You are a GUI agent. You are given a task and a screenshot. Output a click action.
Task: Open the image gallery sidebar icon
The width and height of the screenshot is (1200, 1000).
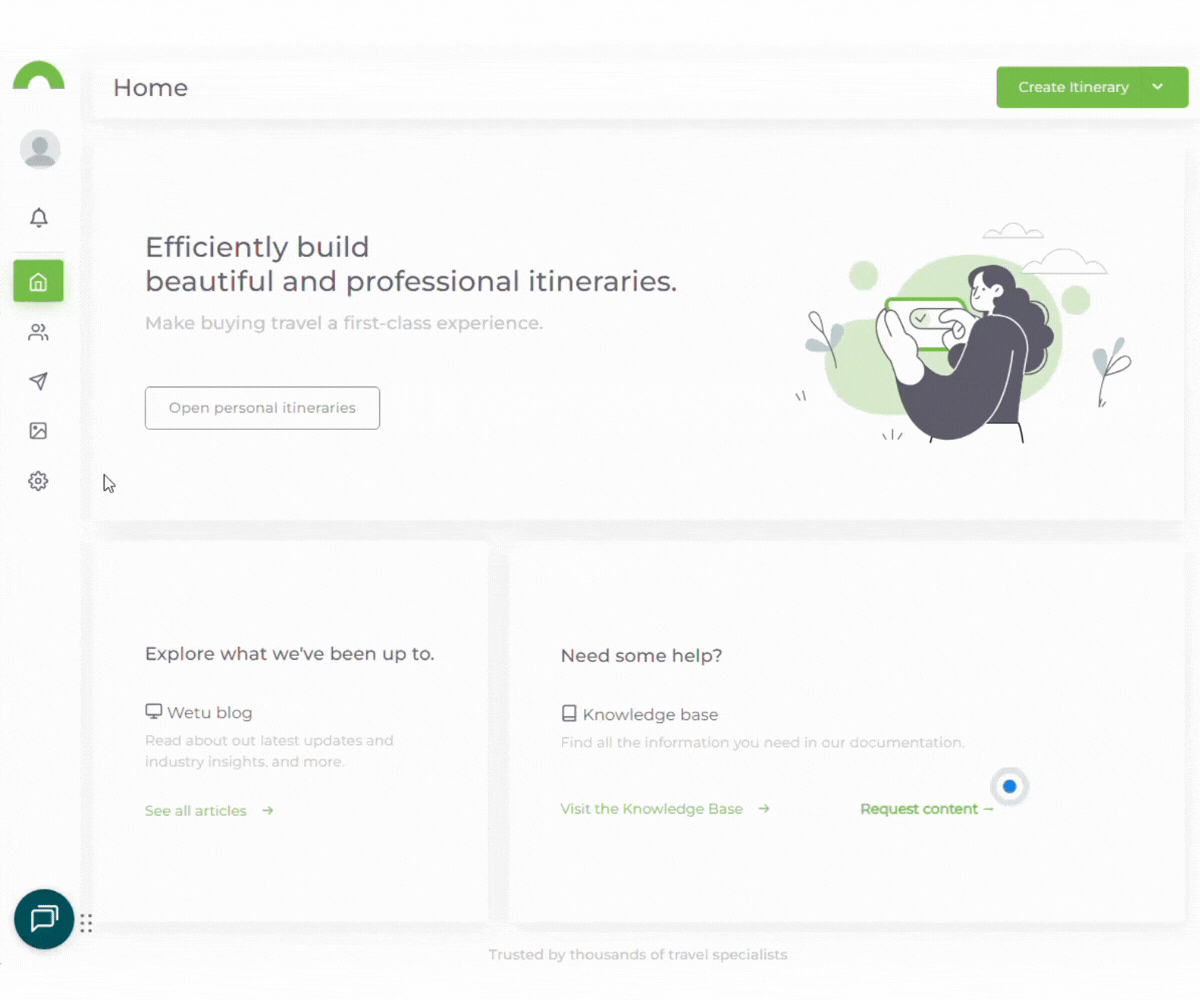click(x=39, y=431)
